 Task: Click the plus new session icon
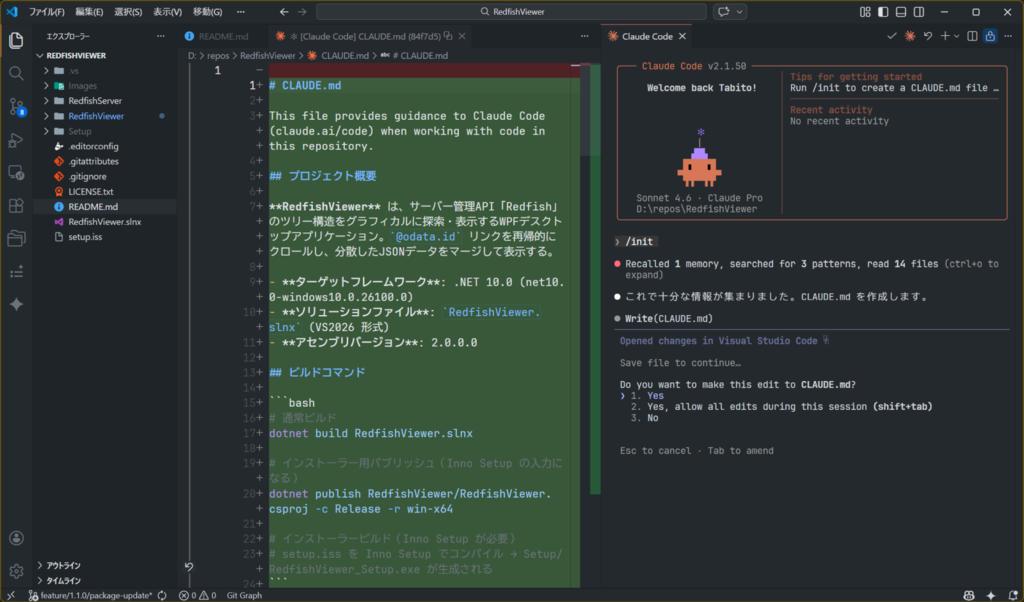click(945, 36)
